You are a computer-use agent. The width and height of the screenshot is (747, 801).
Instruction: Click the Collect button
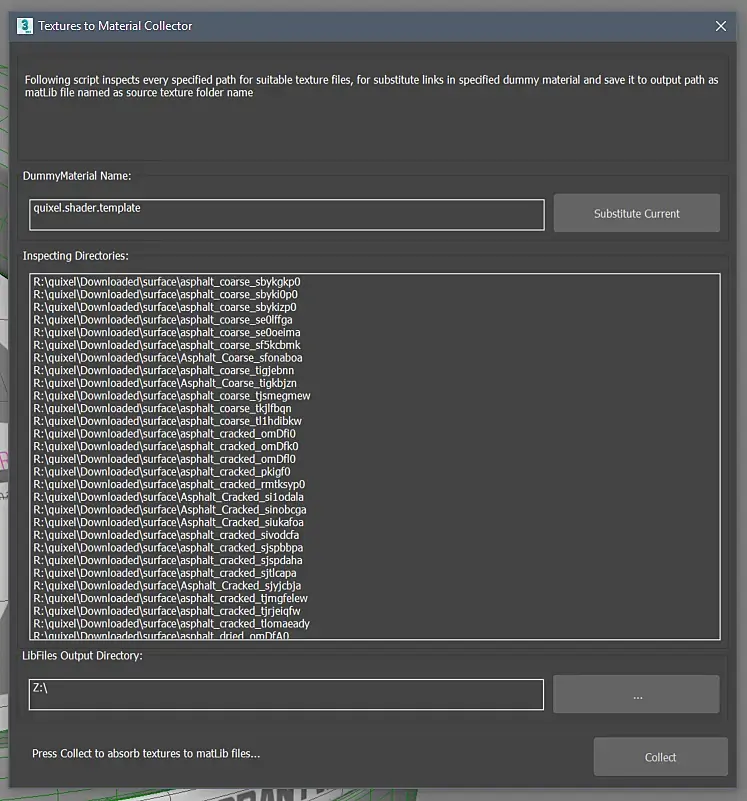tap(660, 757)
